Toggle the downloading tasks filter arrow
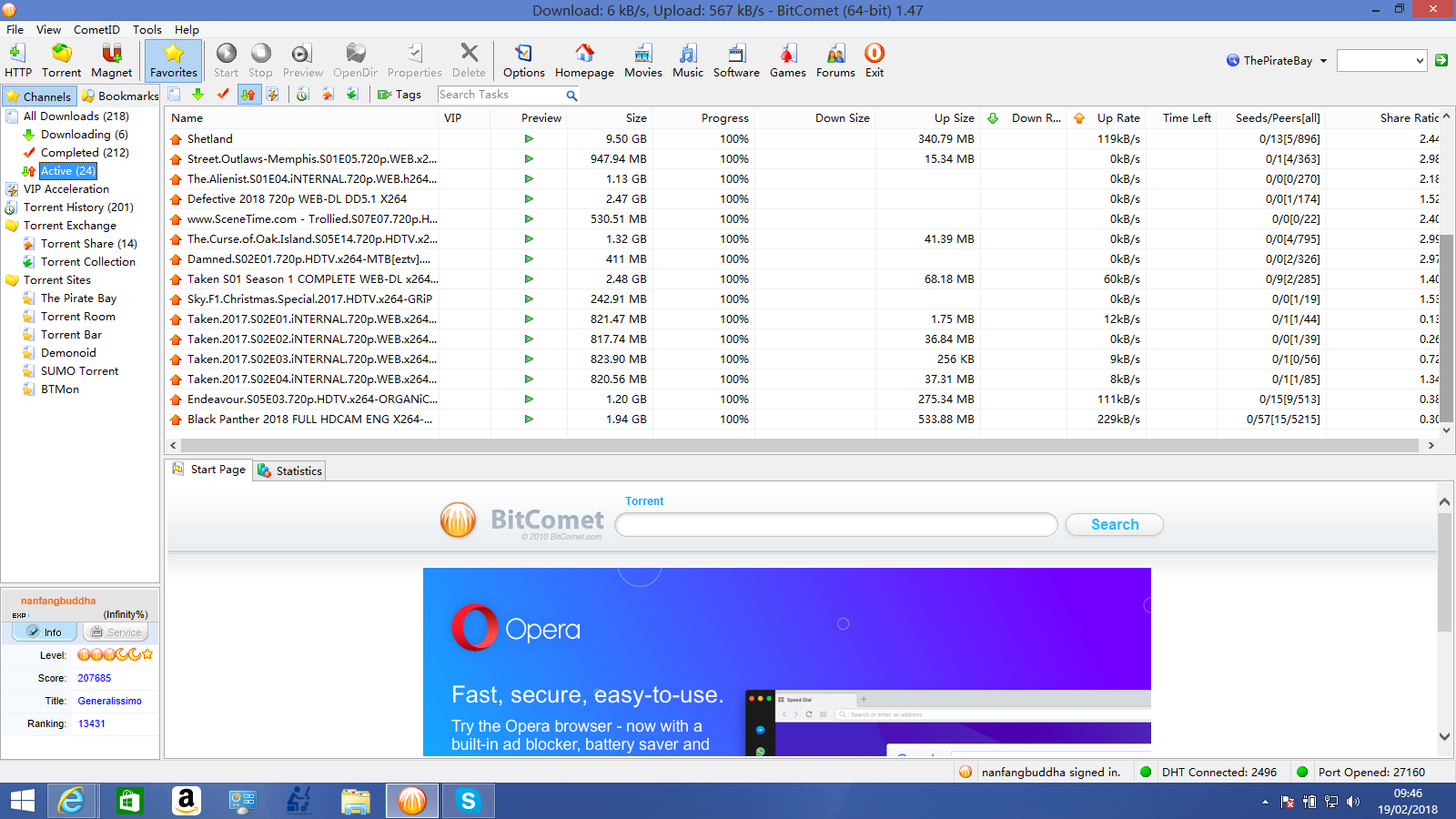1456x819 pixels. tap(197, 94)
